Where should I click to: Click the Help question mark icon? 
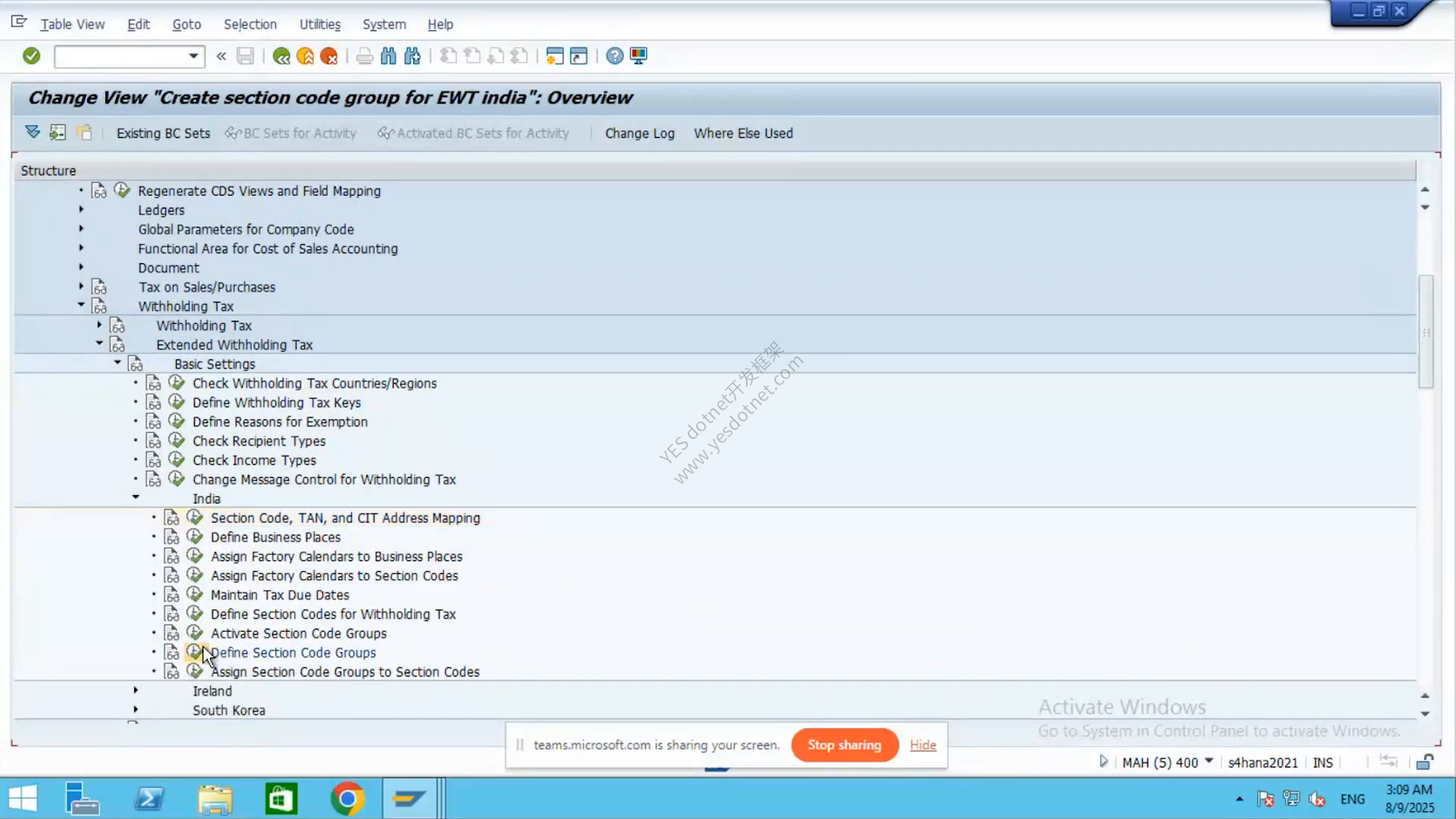[x=615, y=56]
